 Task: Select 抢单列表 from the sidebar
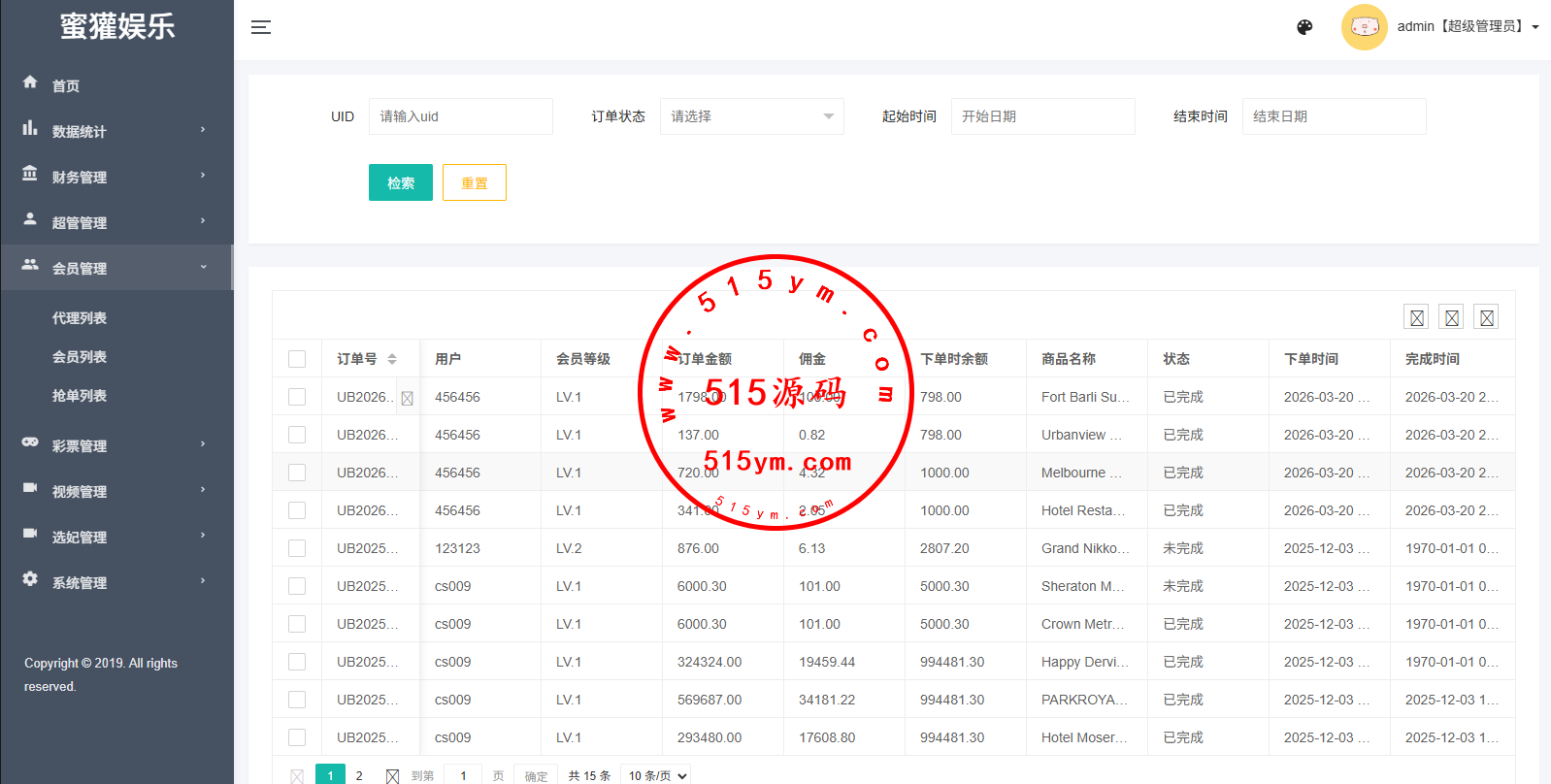point(80,396)
